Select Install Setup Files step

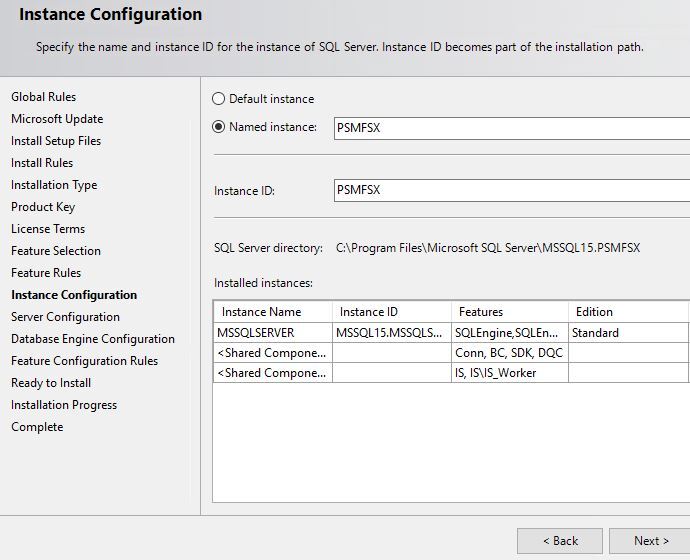click(56, 141)
